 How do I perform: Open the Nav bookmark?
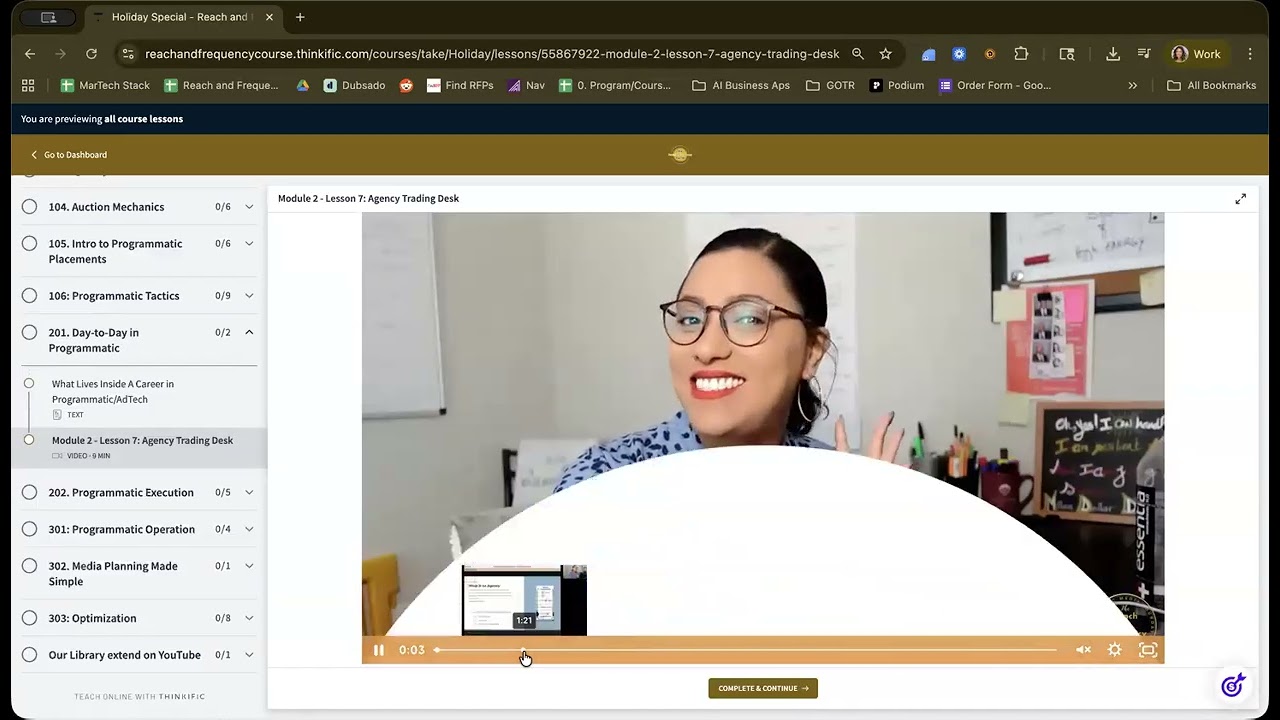(526, 86)
